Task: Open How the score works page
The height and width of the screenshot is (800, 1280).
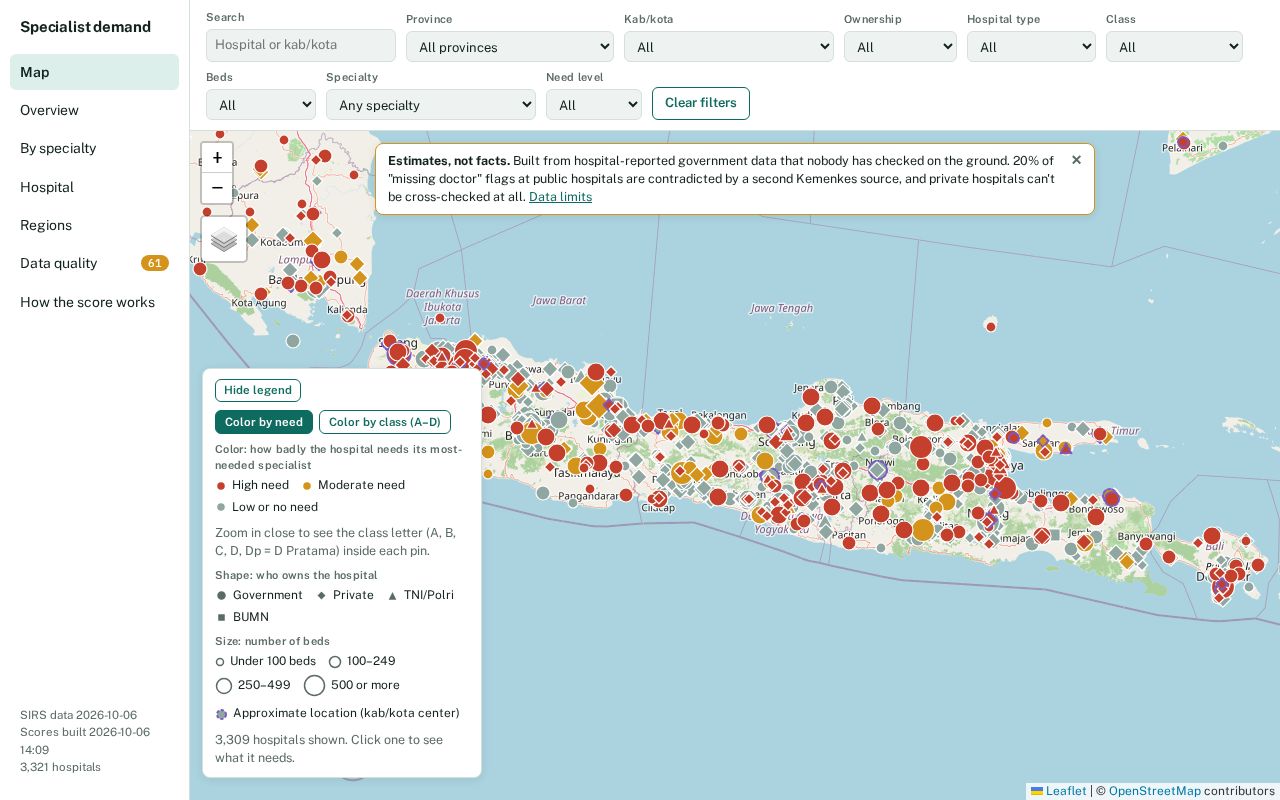Action: [x=94, y=302]
